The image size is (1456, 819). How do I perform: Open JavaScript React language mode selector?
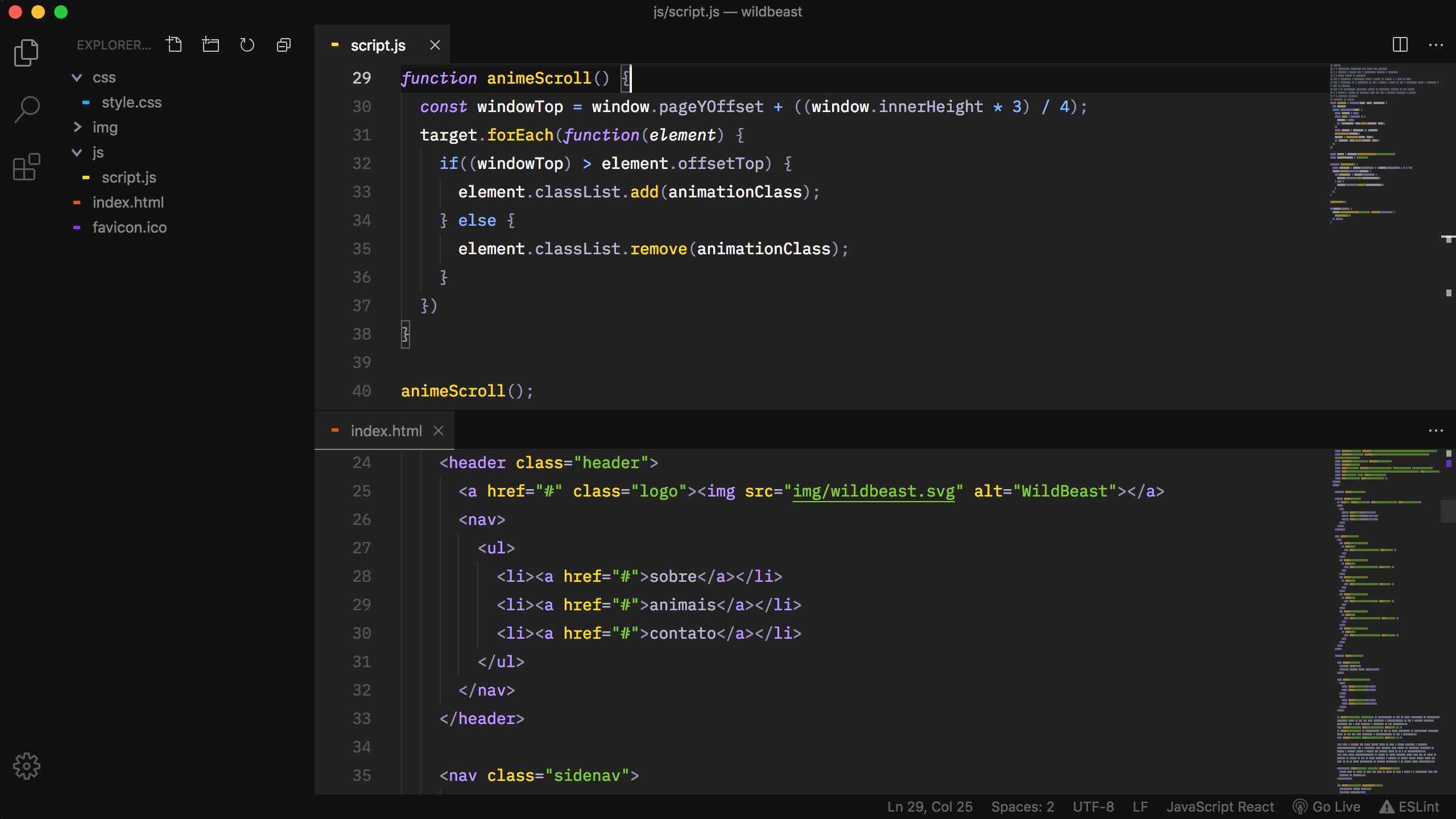click(1220, 806)
